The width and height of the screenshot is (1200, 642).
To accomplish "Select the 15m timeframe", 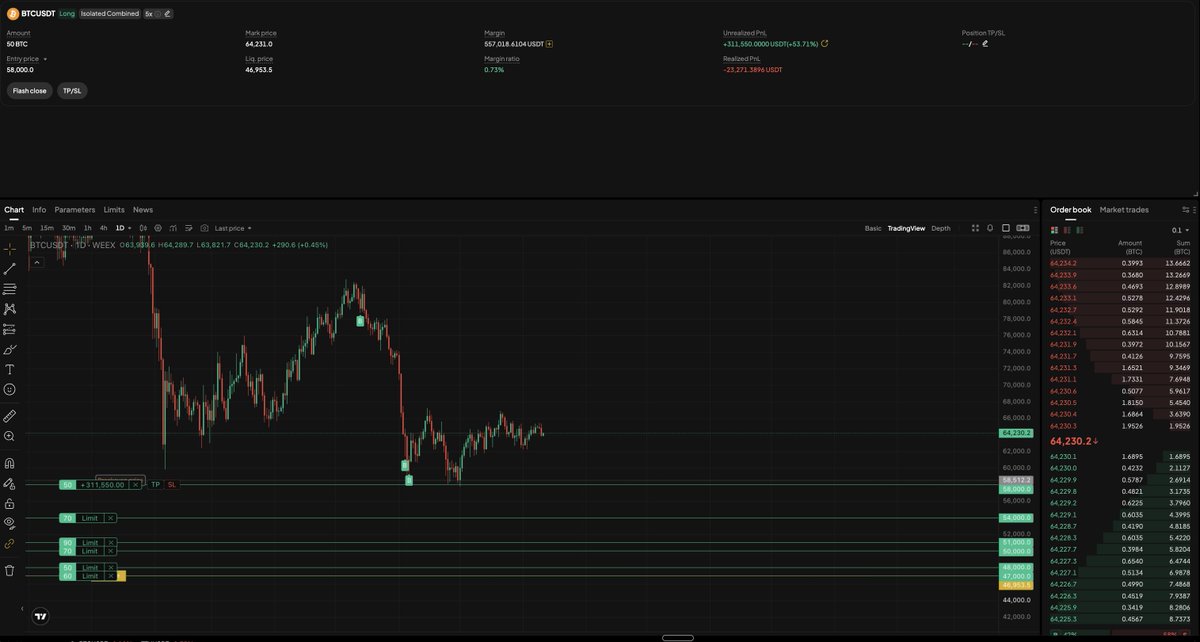I will pos(47,228).
